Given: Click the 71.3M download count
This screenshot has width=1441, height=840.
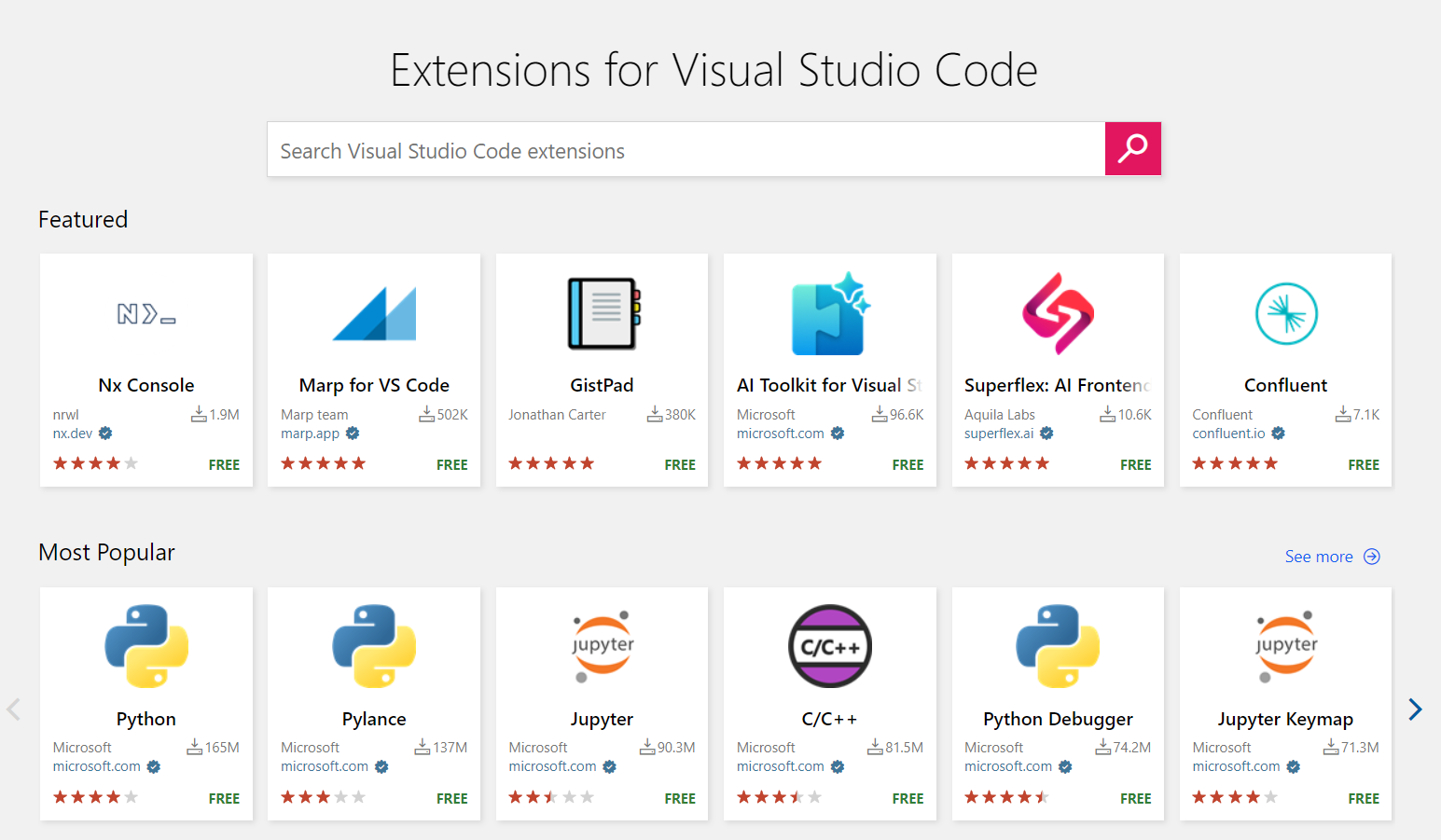Looking at the screenshot, I should [x=1360, y=748].
